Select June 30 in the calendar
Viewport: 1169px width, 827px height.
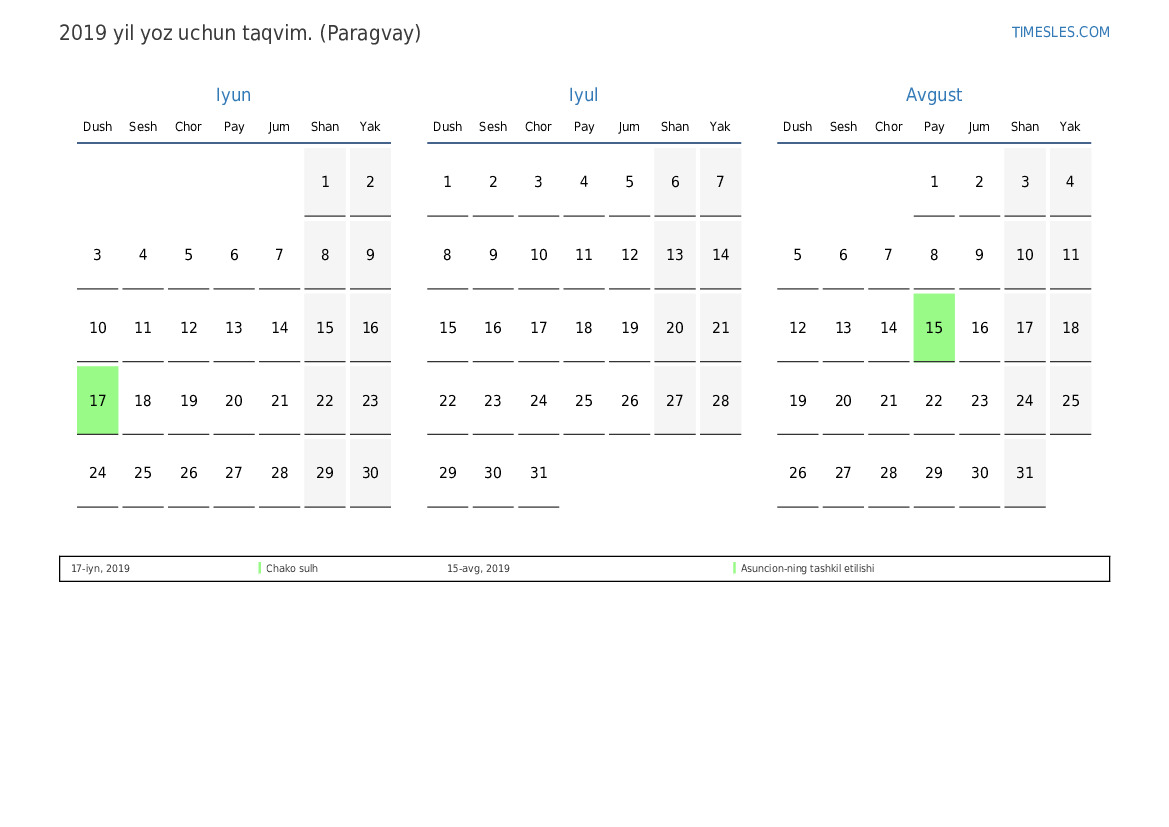coord(370,473)
